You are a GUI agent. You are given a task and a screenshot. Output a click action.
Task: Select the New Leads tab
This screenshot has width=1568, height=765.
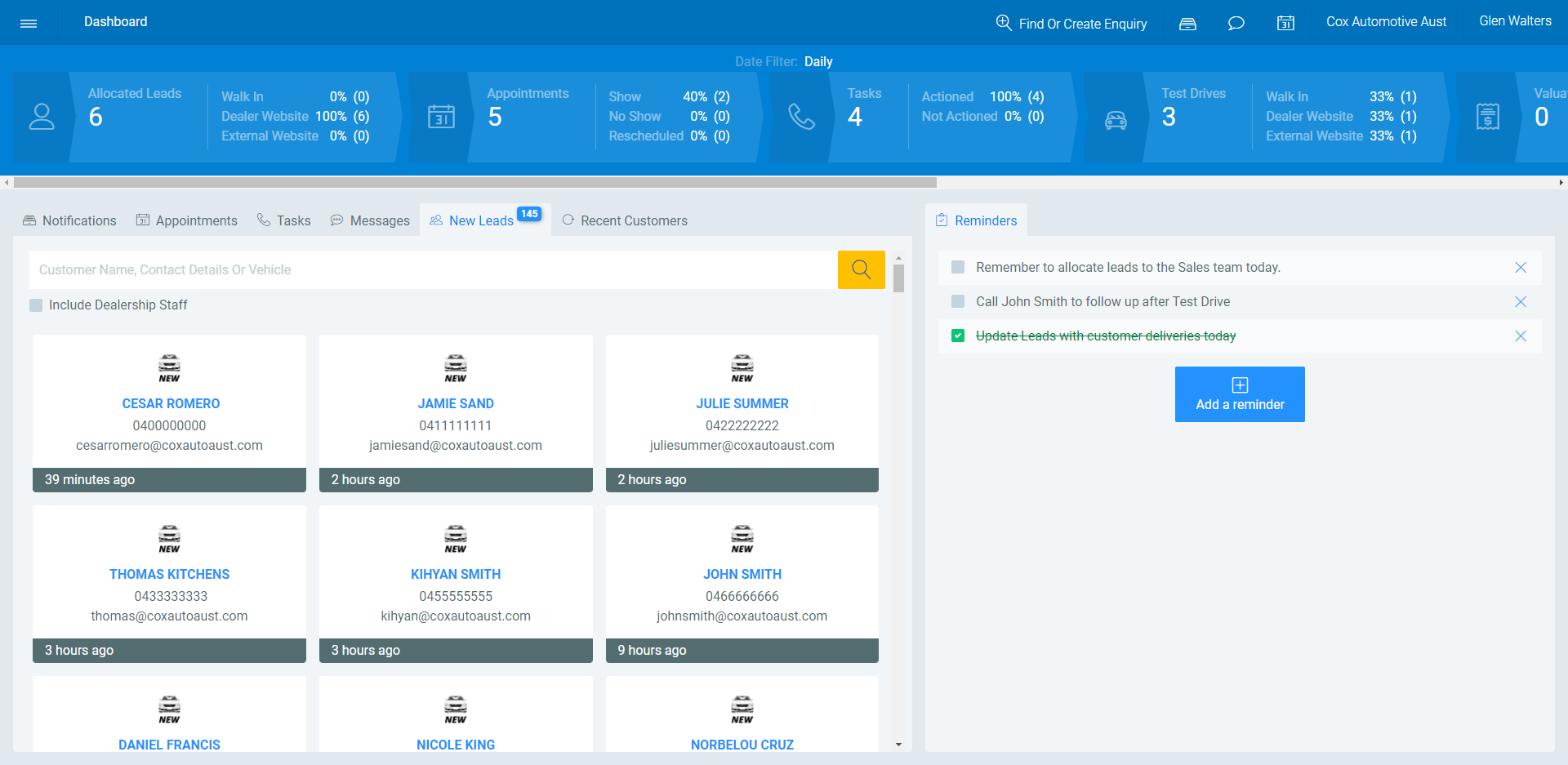(485, 220)
